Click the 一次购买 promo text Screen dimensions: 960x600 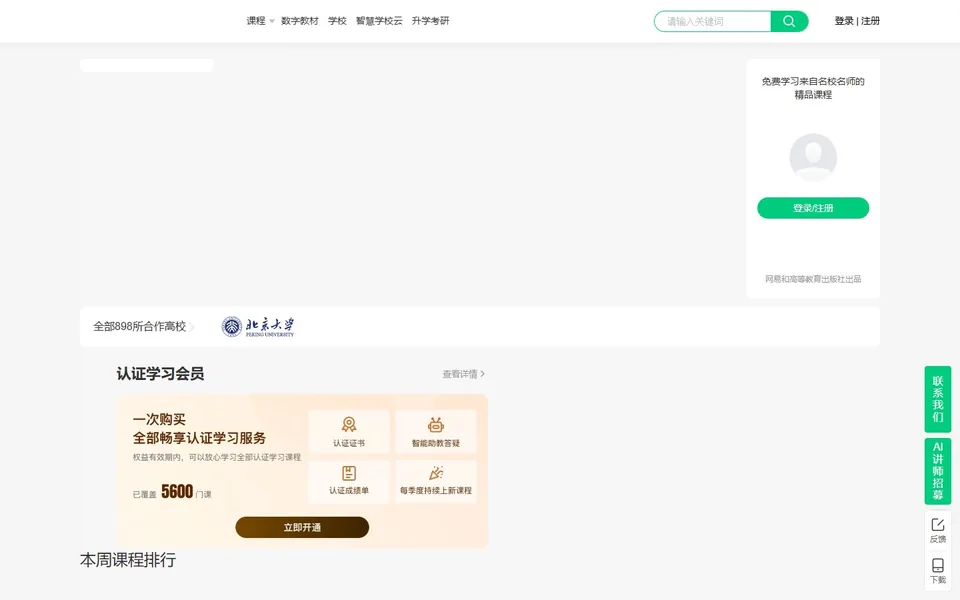[159, 419]
